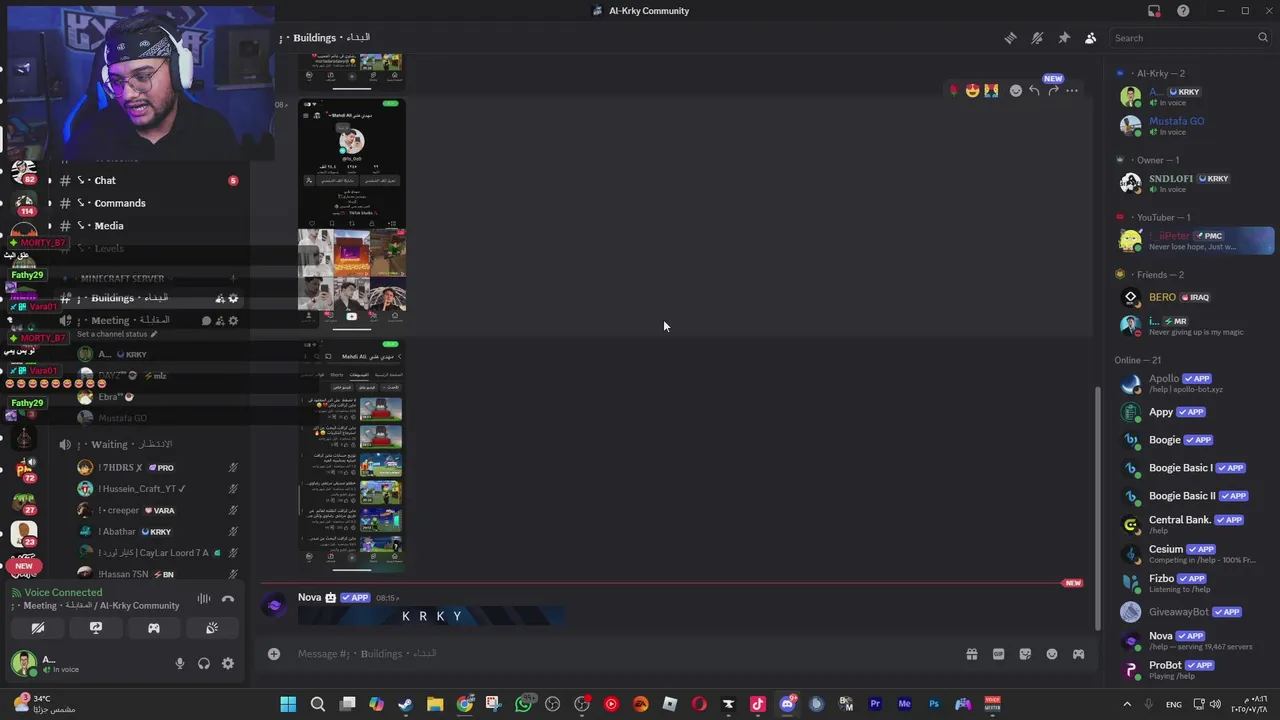Screen dimensions: 1280x720
Task: Open the inbox icon in title bar
Action: click(x=1154, y=11)
